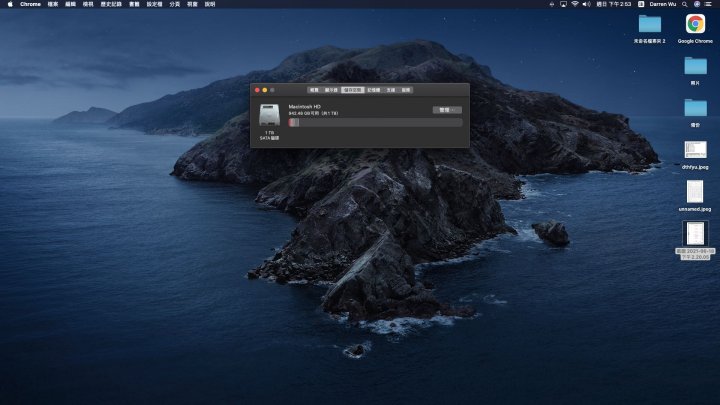
Task: Select the 備份 folder on desktop
Action: click(695, 108)
